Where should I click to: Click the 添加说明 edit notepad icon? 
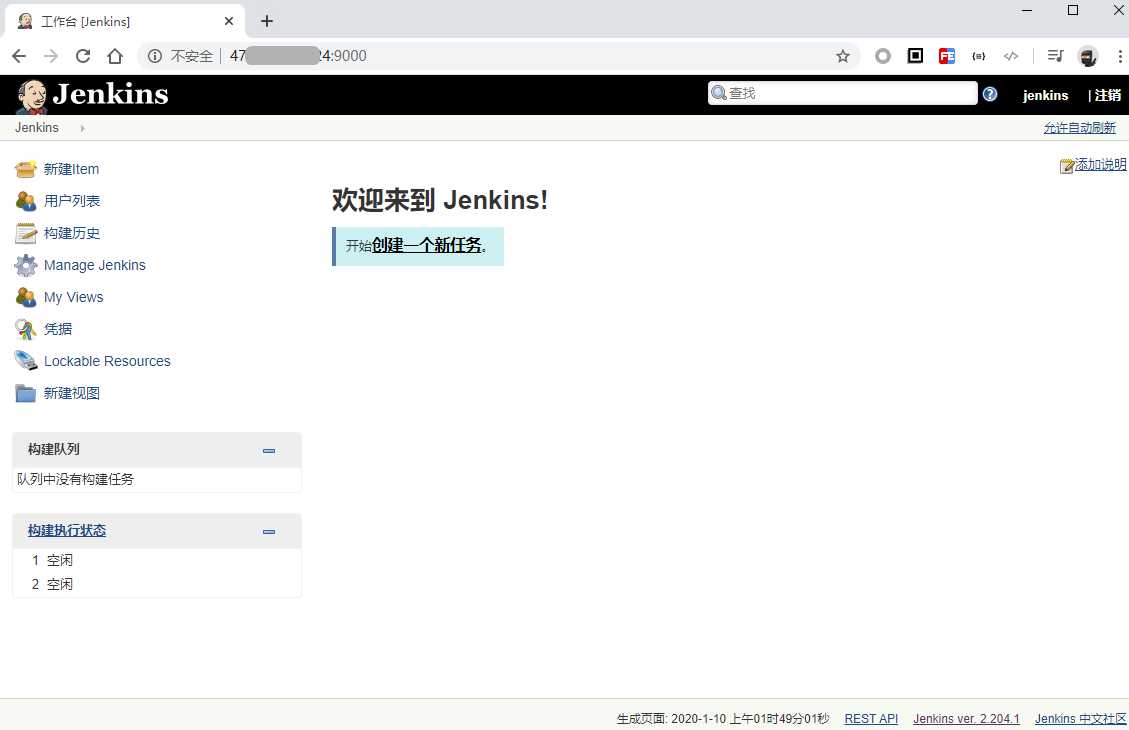(x=1066, y=166)
